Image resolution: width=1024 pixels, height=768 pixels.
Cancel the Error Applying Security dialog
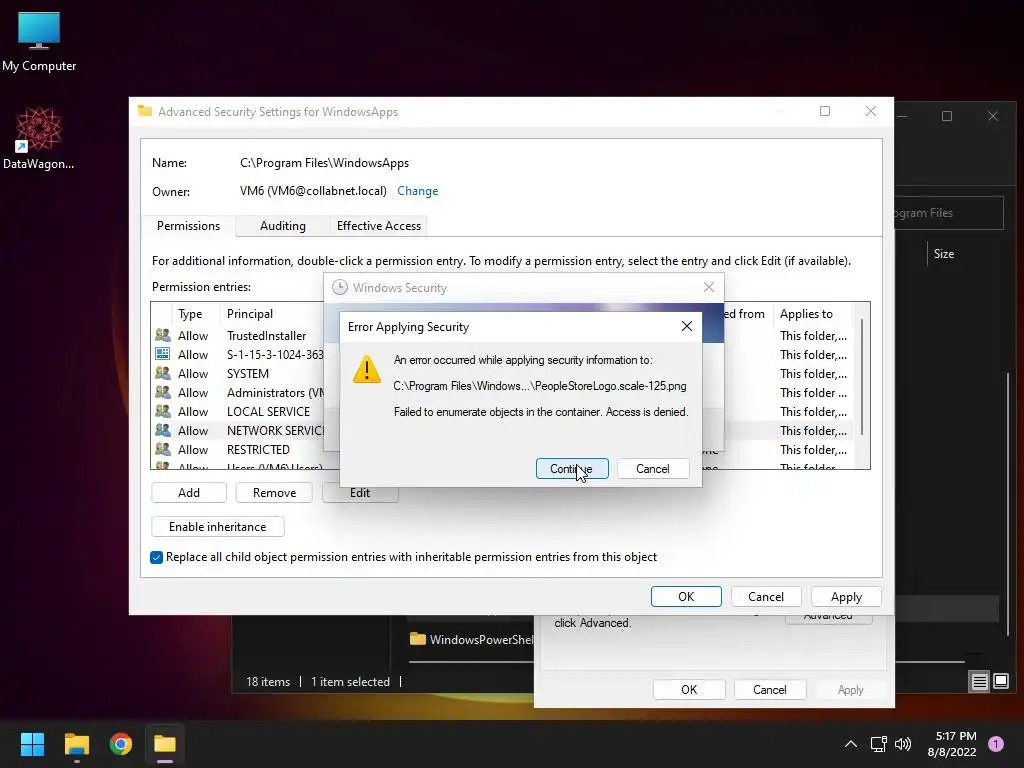pos(652,469)
